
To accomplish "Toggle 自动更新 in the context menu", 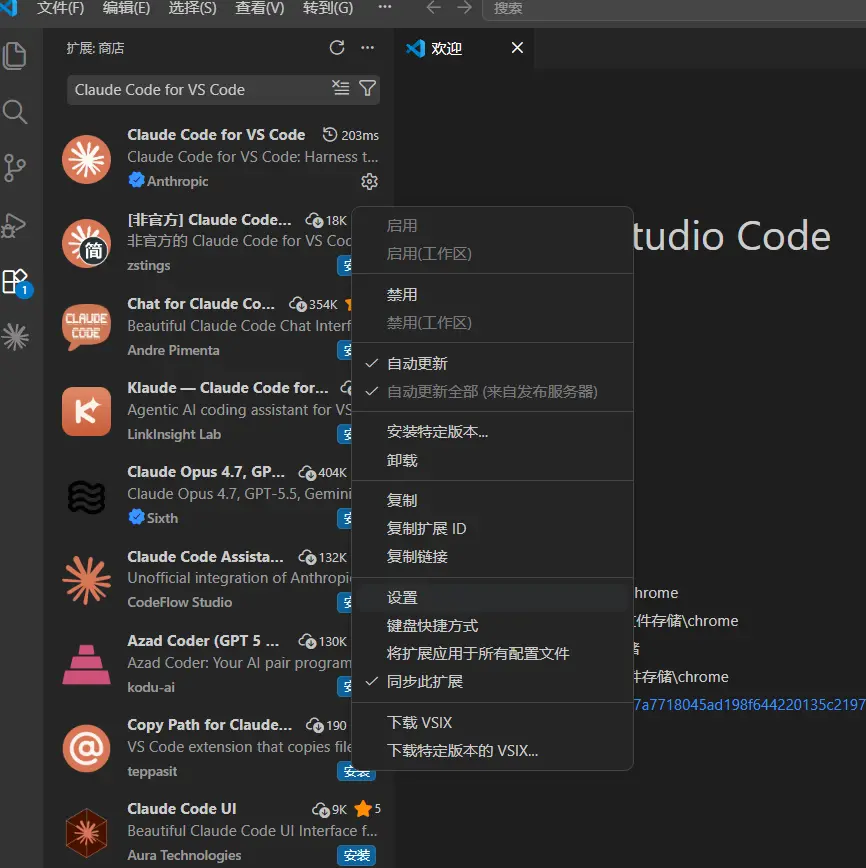I will tap(492, 364).
